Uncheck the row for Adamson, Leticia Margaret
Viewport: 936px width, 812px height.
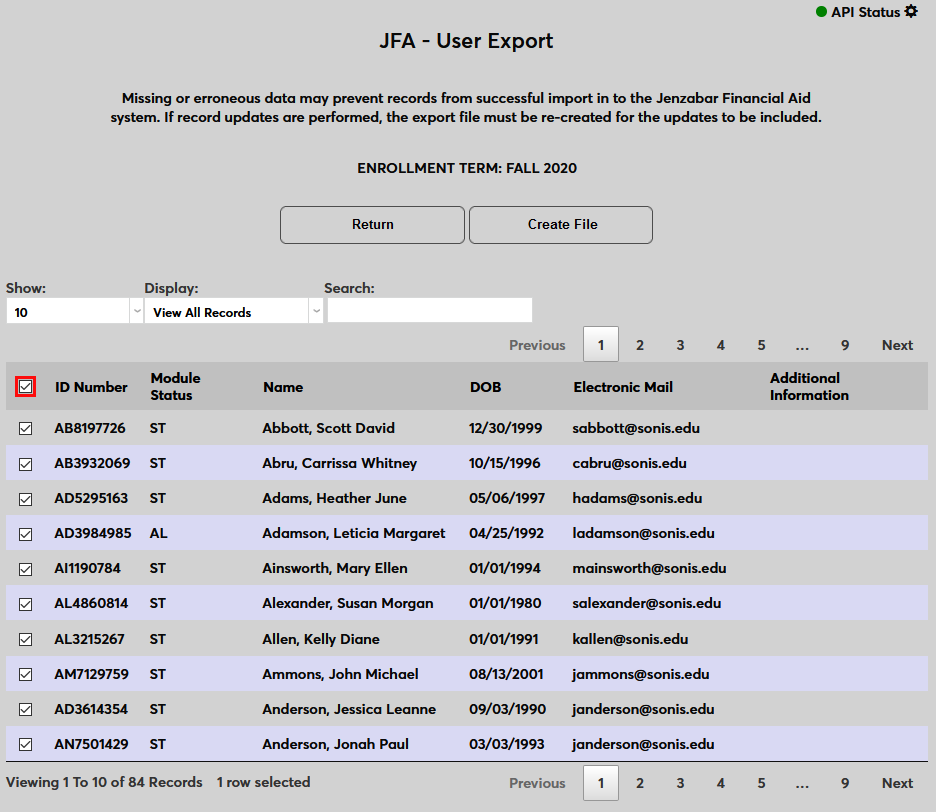pyautogui.click(x=26, y=534)
